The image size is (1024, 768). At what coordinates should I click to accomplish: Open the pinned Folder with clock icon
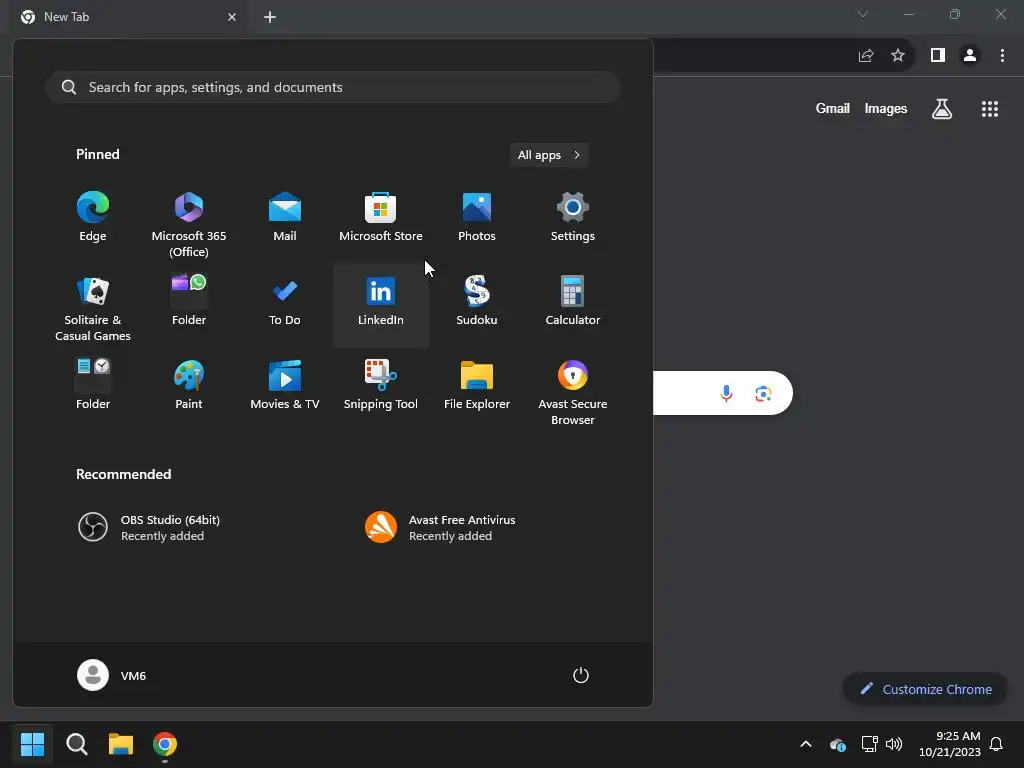pos(93,385)
